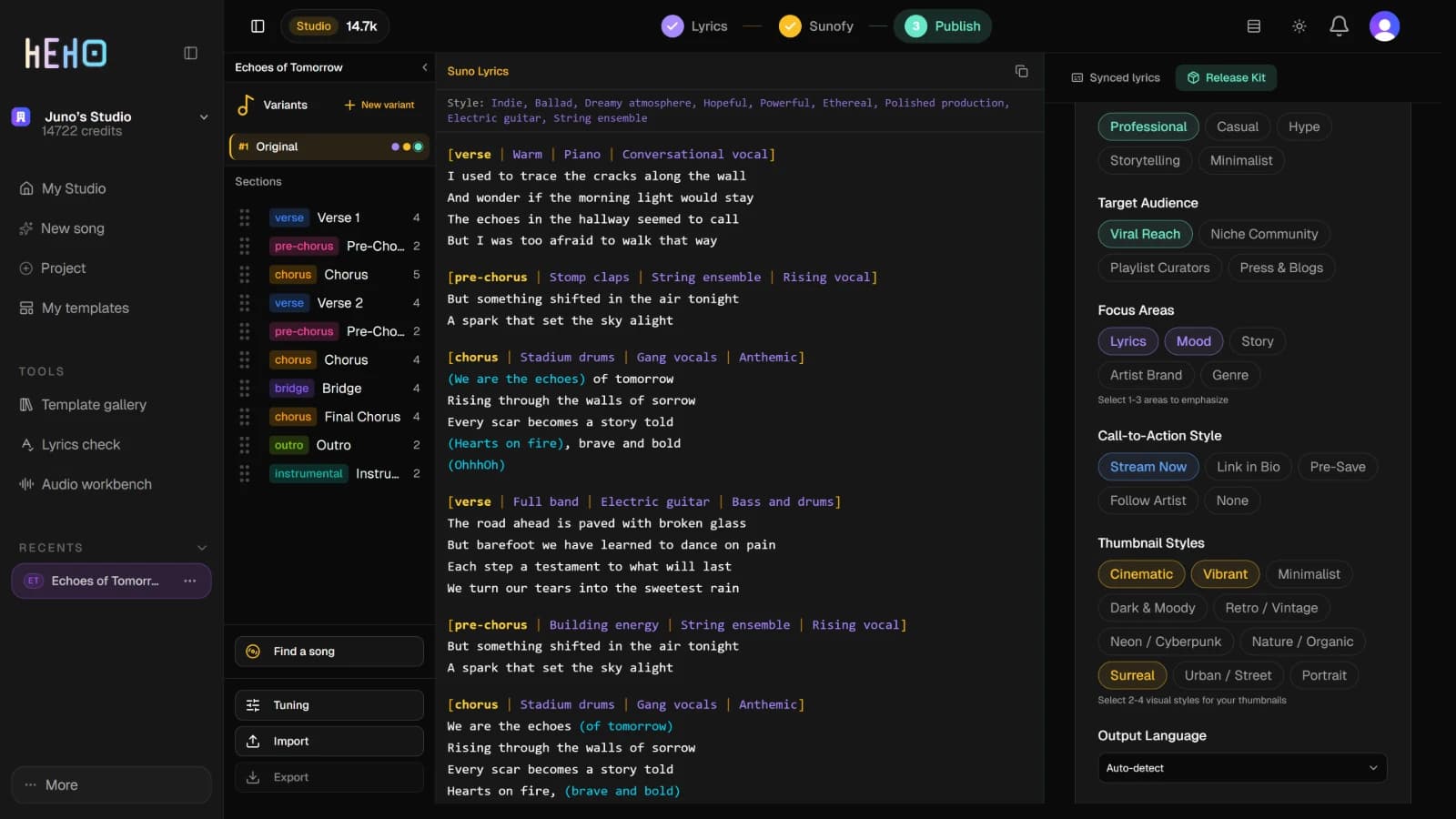Screen dimensions: 1456x819
Task: Open options for Echoes of Tomorrow recent
Action: coord(189,581)
